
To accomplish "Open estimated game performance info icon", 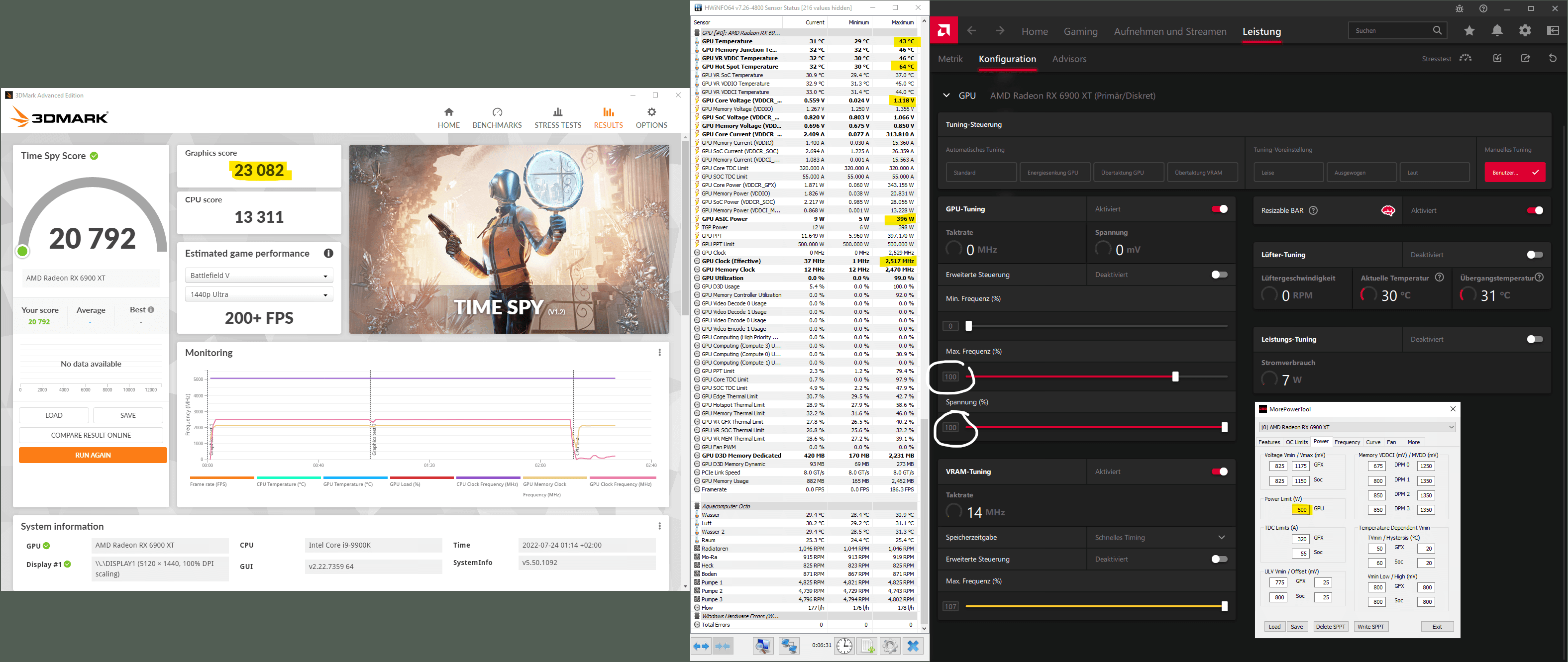I will pyautogui.click(x=329, y=253).
